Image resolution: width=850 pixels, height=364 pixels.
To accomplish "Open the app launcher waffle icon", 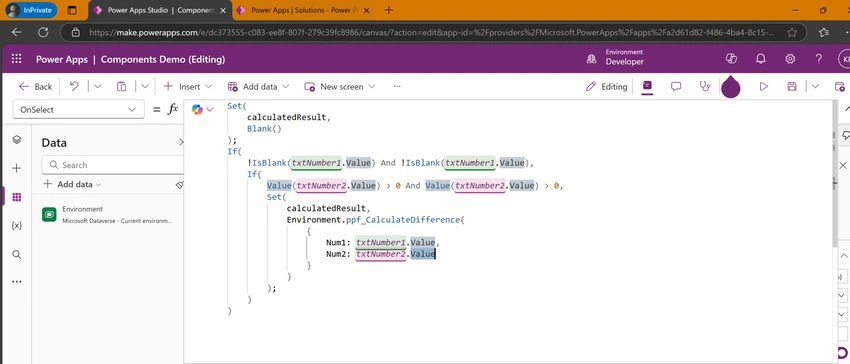I will 17,59.
